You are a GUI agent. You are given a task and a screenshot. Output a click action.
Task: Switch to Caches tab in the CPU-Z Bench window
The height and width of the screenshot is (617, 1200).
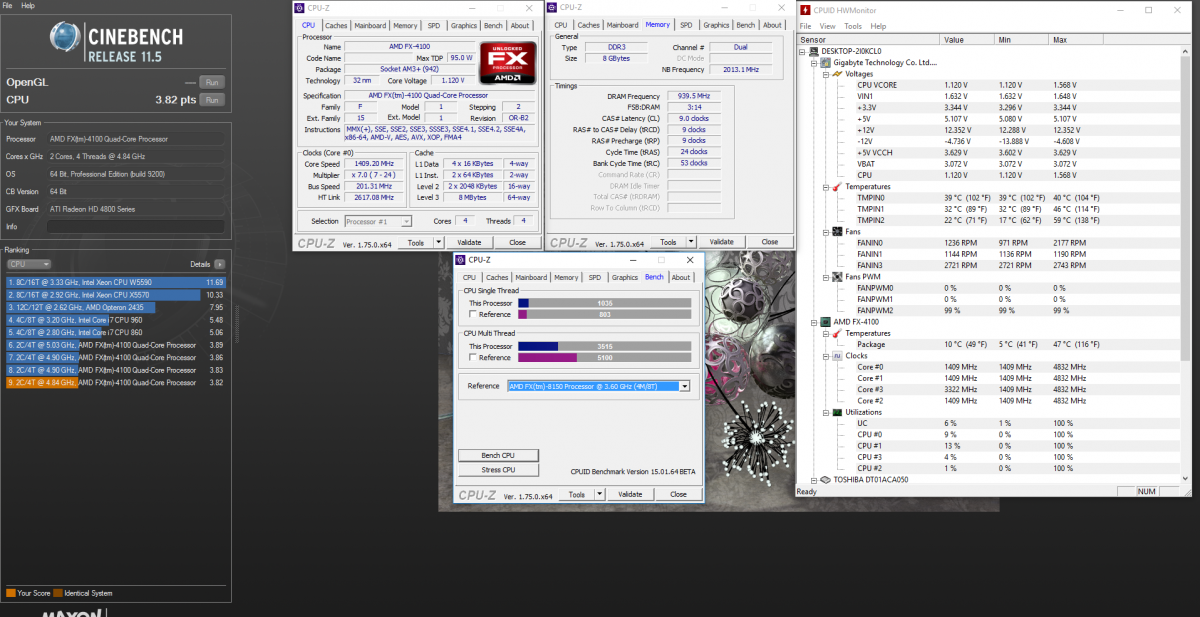click(497, 277)
